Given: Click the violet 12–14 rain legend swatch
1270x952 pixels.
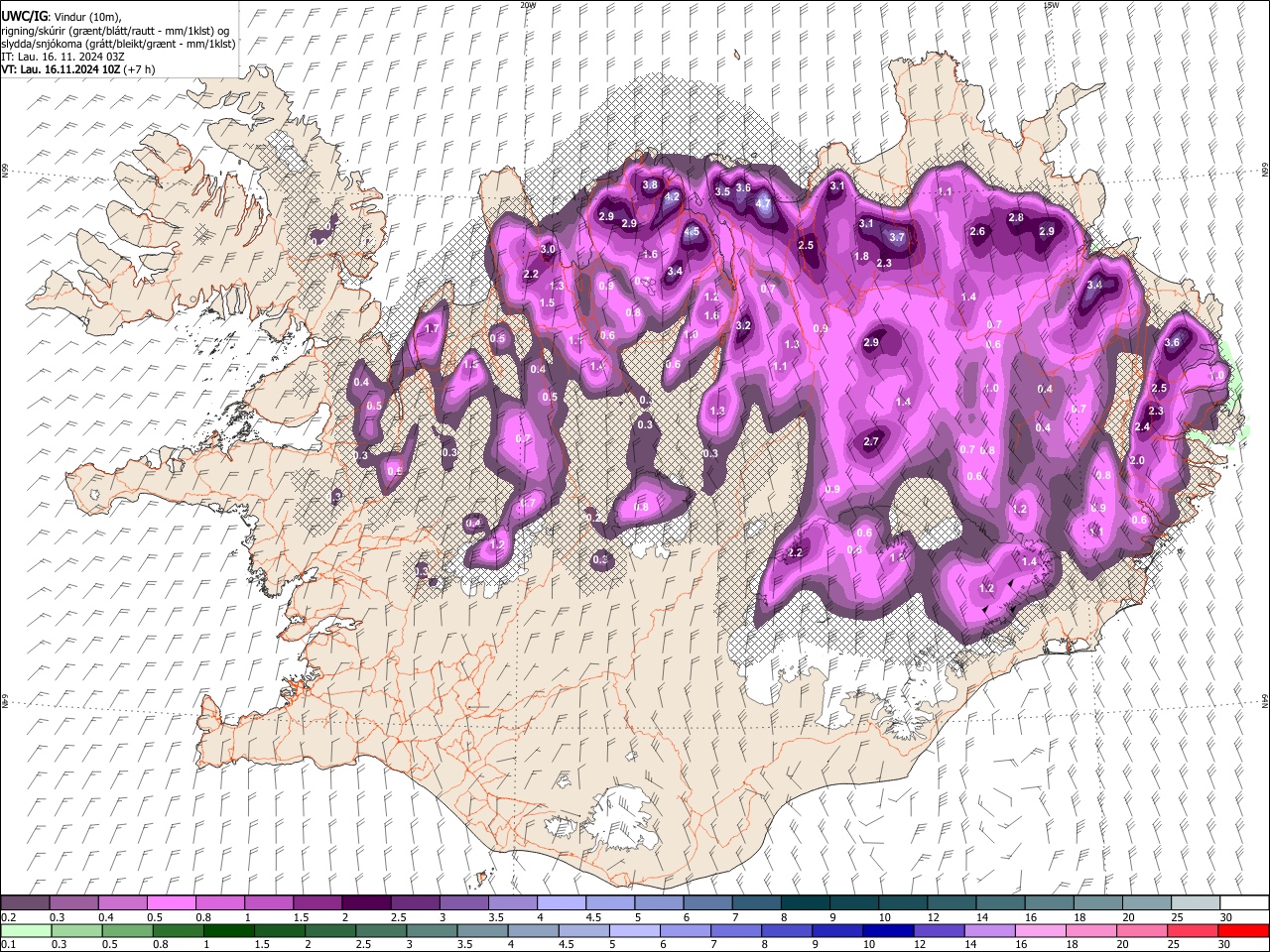Looking at the screenshot, I should coord(938,930).
